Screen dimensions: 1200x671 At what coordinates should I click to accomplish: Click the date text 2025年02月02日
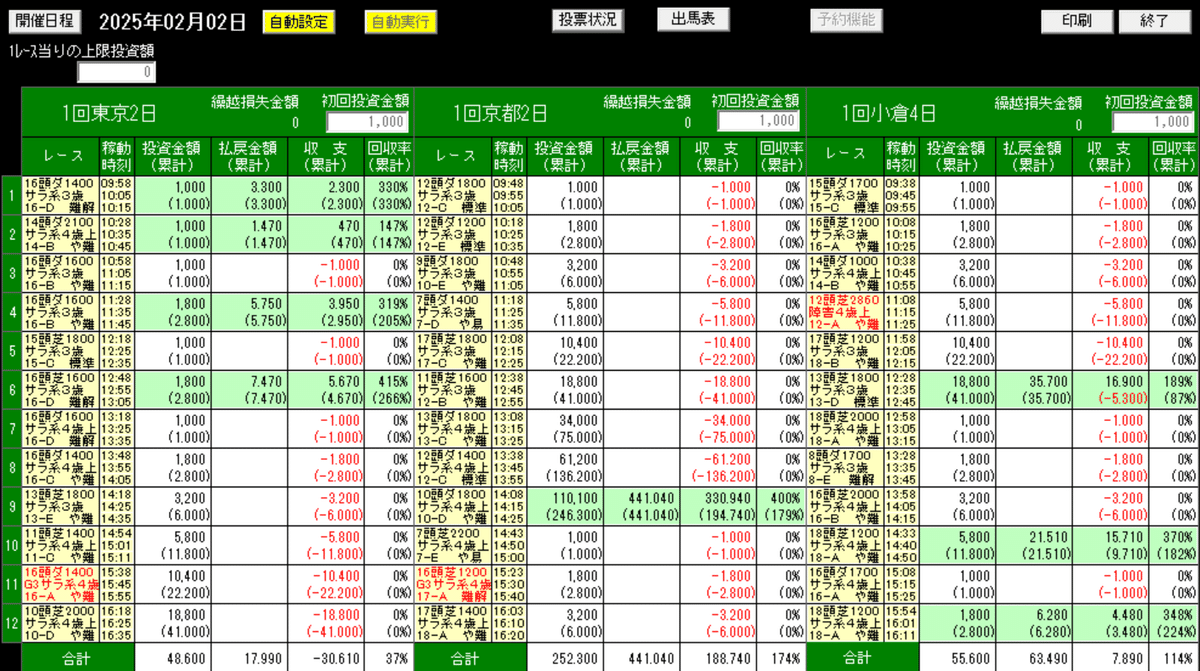(171, 22)
